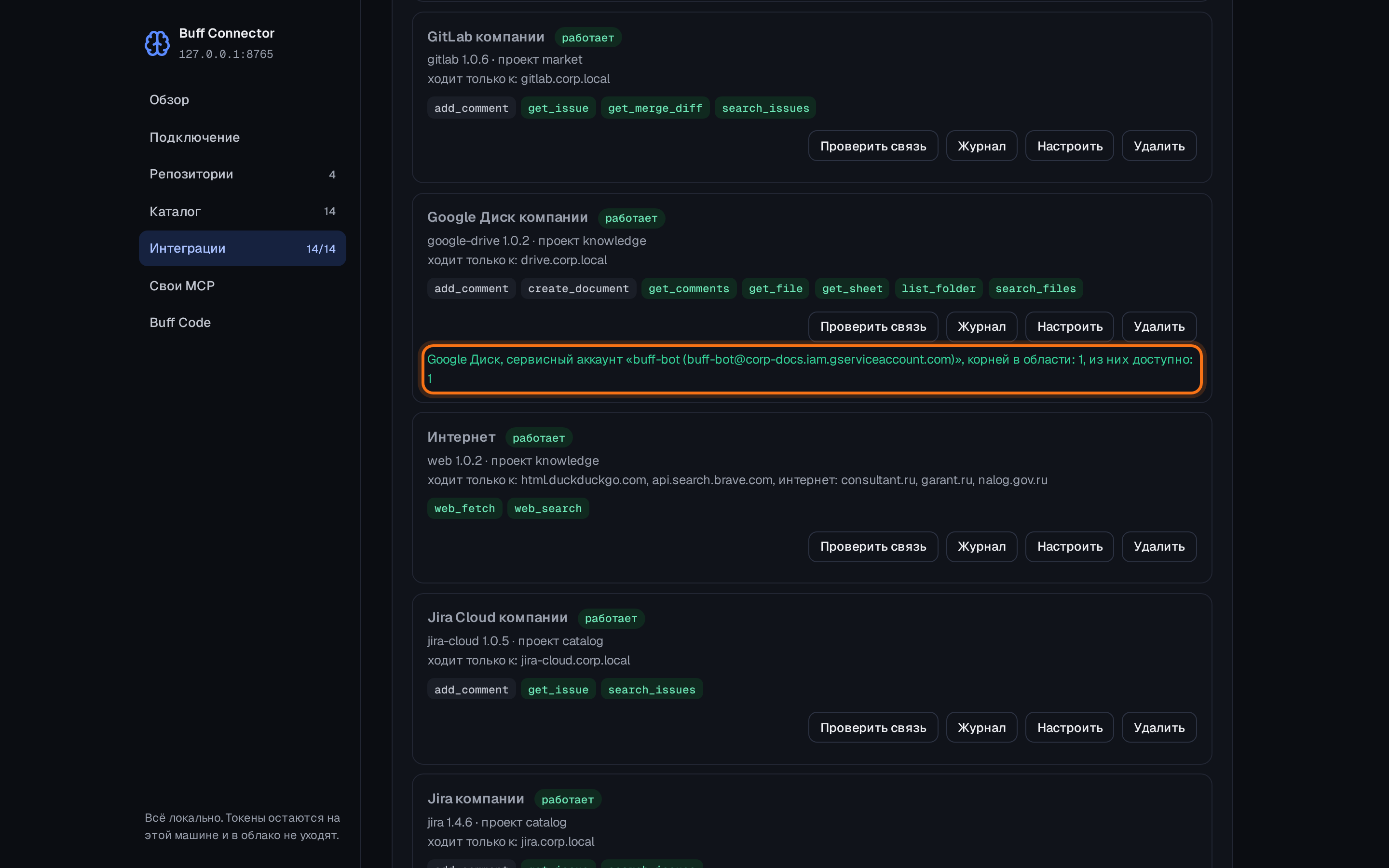Configure the Интернет integration
Viewport: 1389px width, 868px height.
pos(1070,546)
